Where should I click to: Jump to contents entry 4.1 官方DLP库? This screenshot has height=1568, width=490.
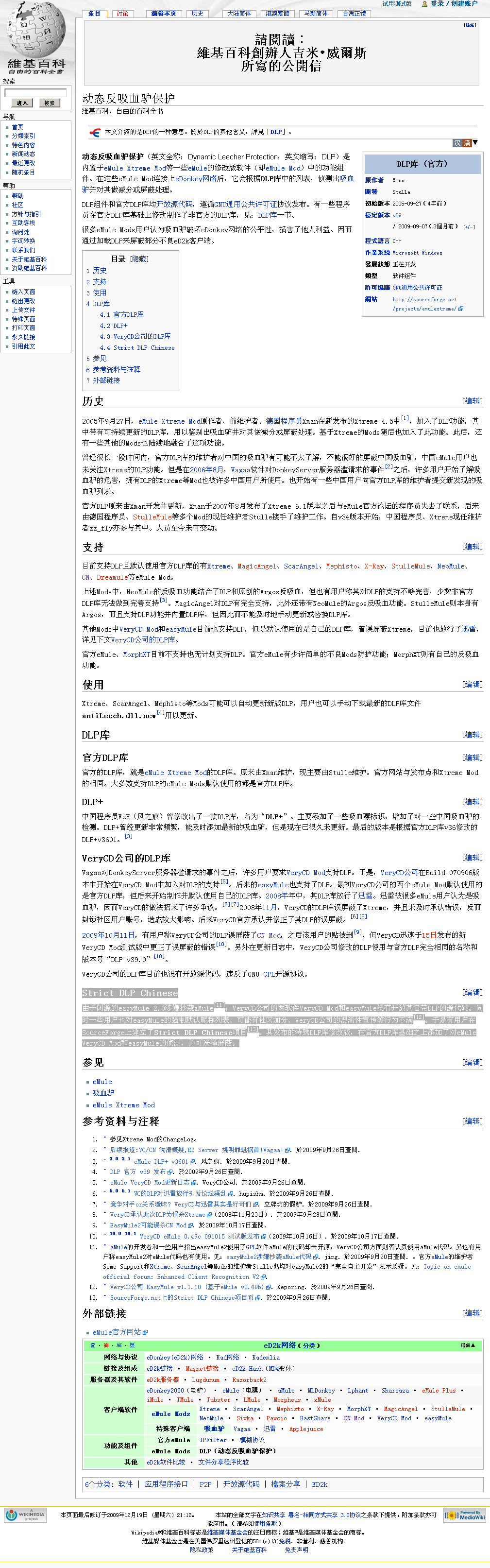tap(122, 314)
